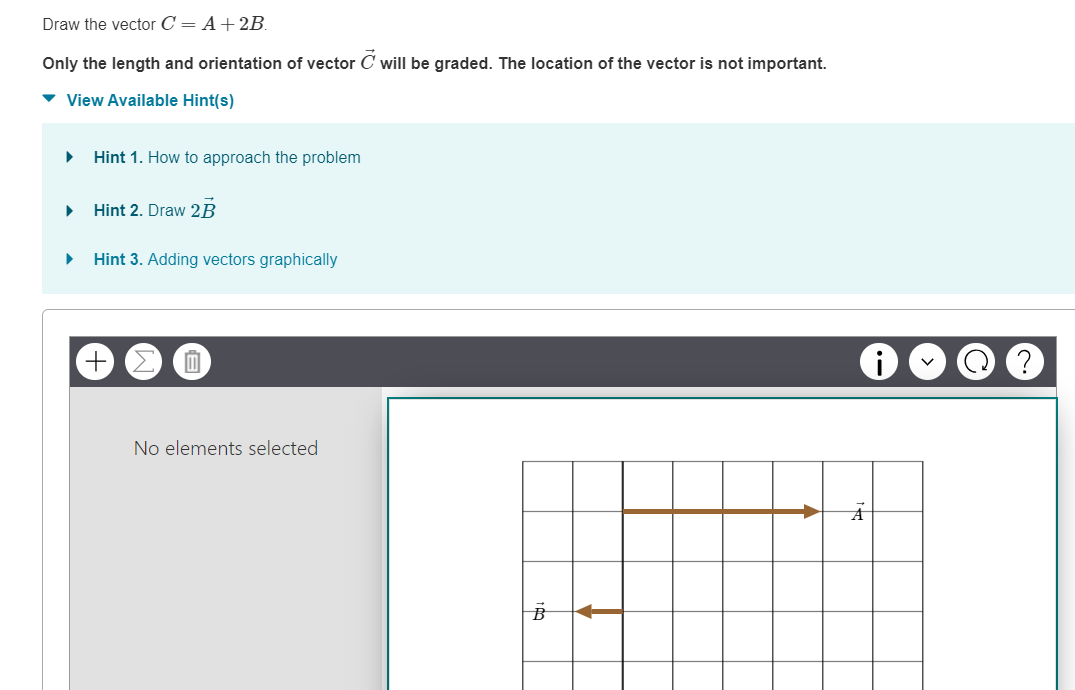Click the reset/undo circular arrow icon

[x=976, y=361]
